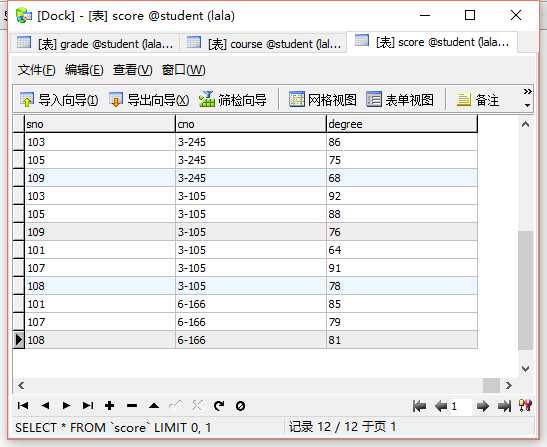Select degree cell with value 88
This screenshot has height=447, width=547.
click(x=402, y=214)
